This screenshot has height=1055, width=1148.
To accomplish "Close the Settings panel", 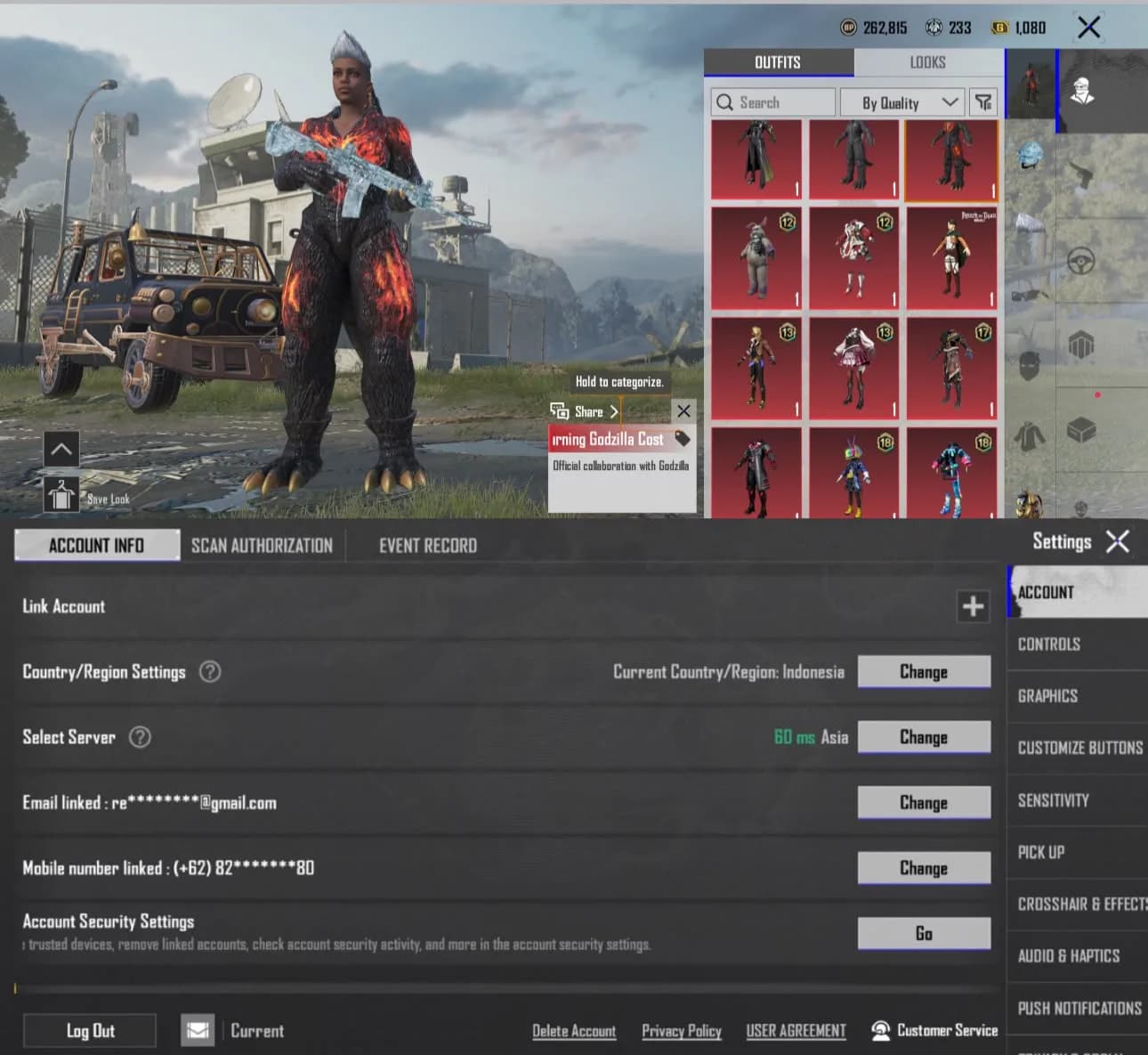I will coord(1118,541).
